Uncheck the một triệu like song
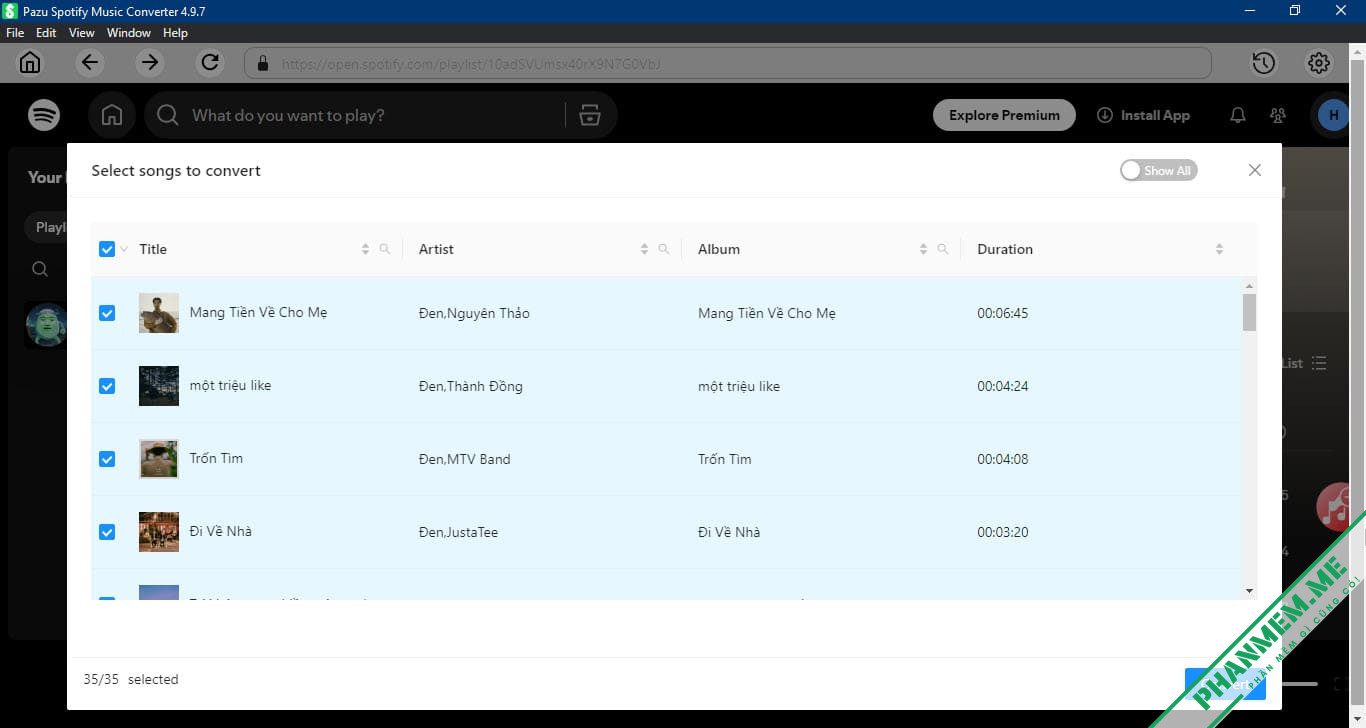Viewport: 1366px width, 728px height. pyautogui.click(x=107, y=386)
